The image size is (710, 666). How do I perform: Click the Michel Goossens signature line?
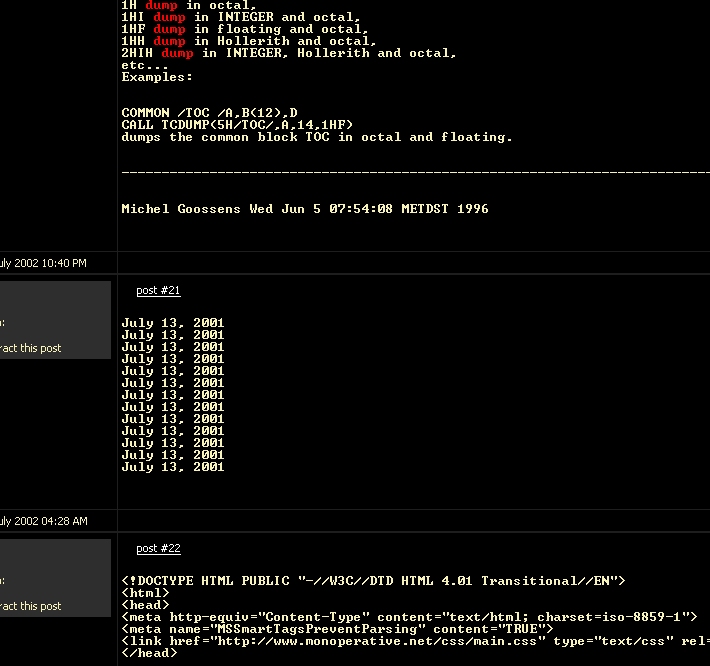(305, 209)
